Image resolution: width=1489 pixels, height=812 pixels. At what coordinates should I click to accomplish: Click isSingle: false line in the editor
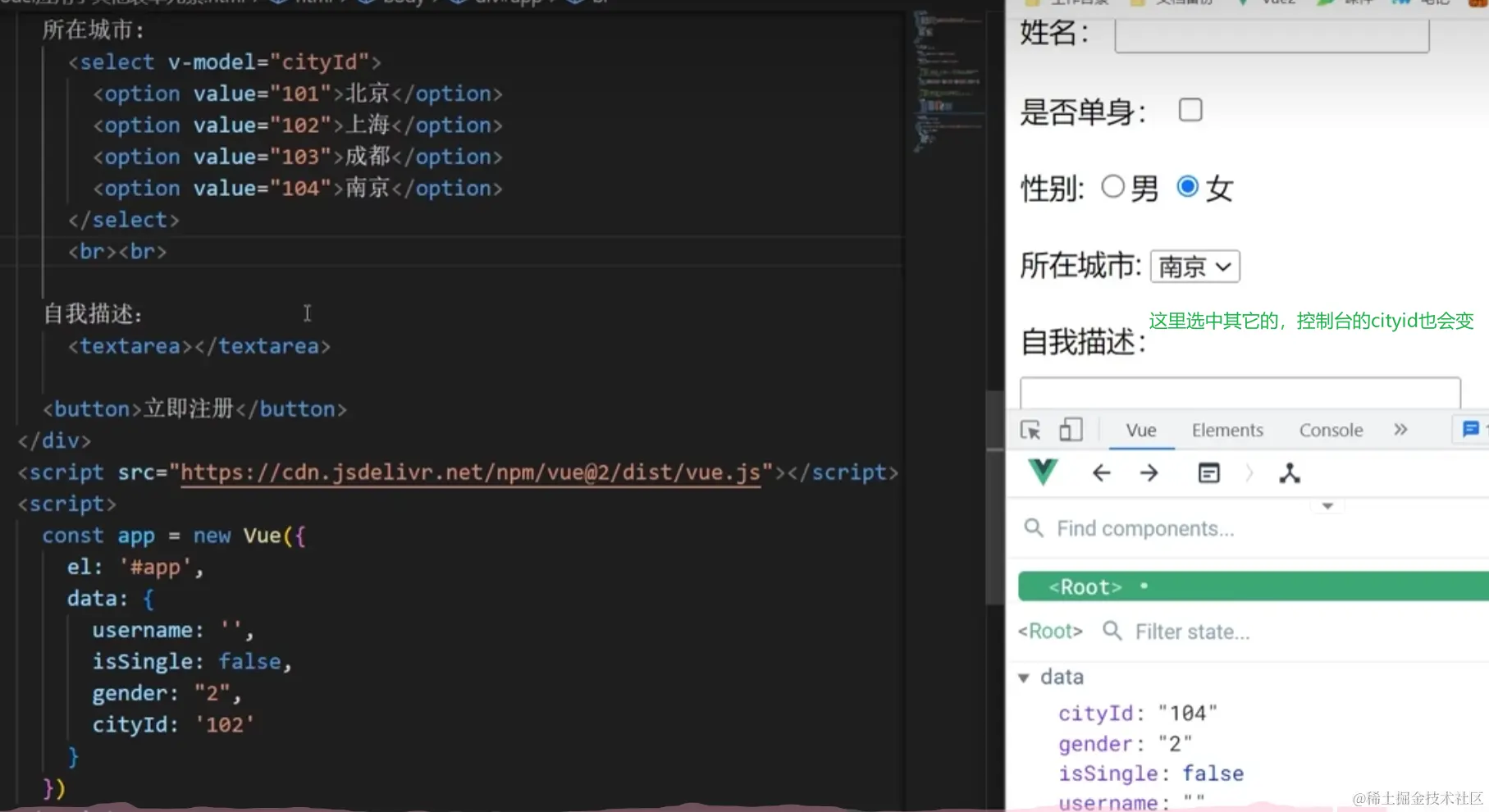(192, 661)
